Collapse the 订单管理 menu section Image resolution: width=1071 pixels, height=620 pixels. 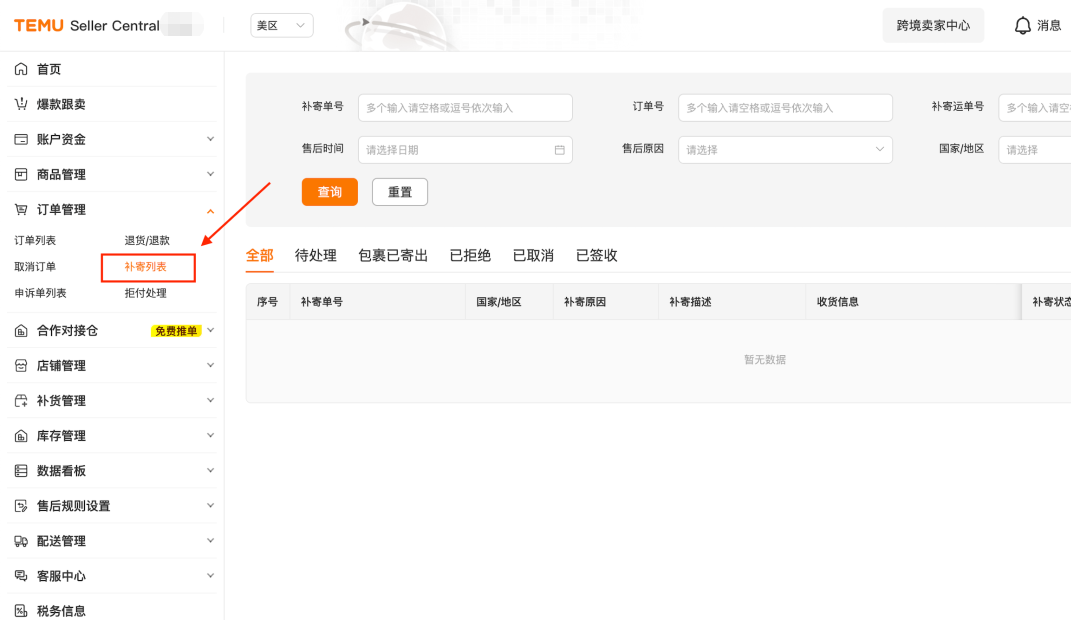pos(210,210)
